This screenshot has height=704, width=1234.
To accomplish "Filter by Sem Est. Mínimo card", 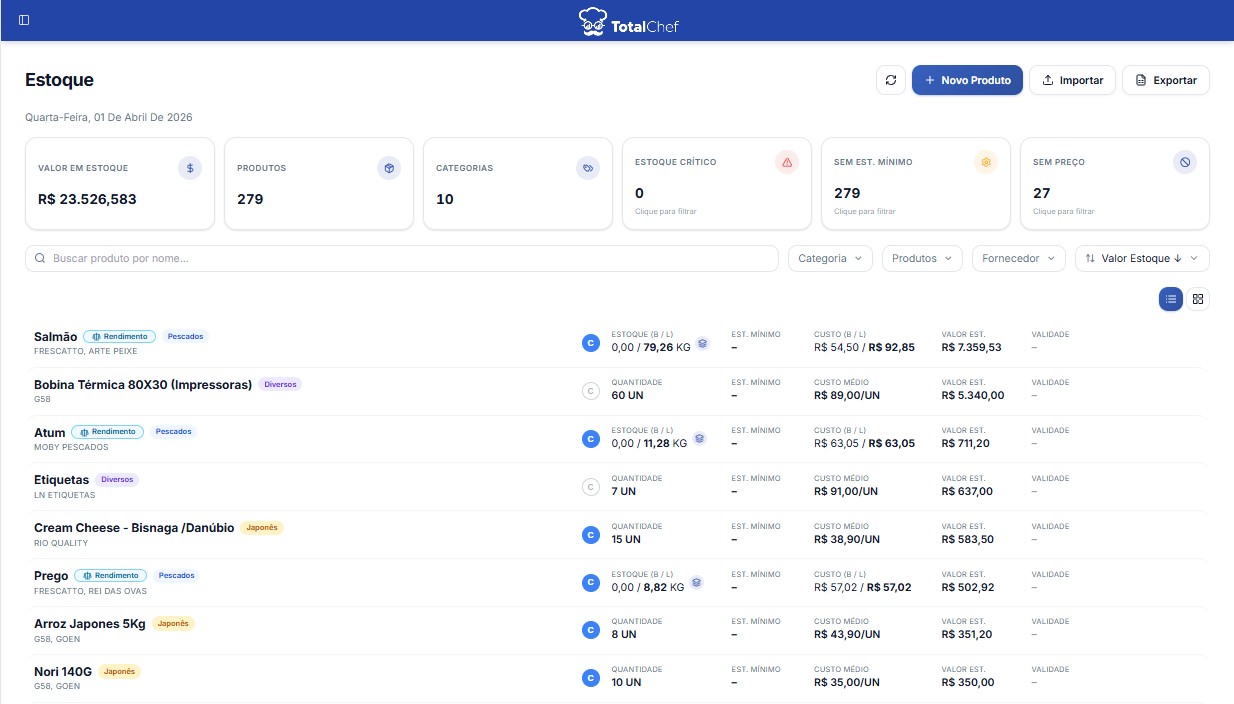I will point(915,184).
